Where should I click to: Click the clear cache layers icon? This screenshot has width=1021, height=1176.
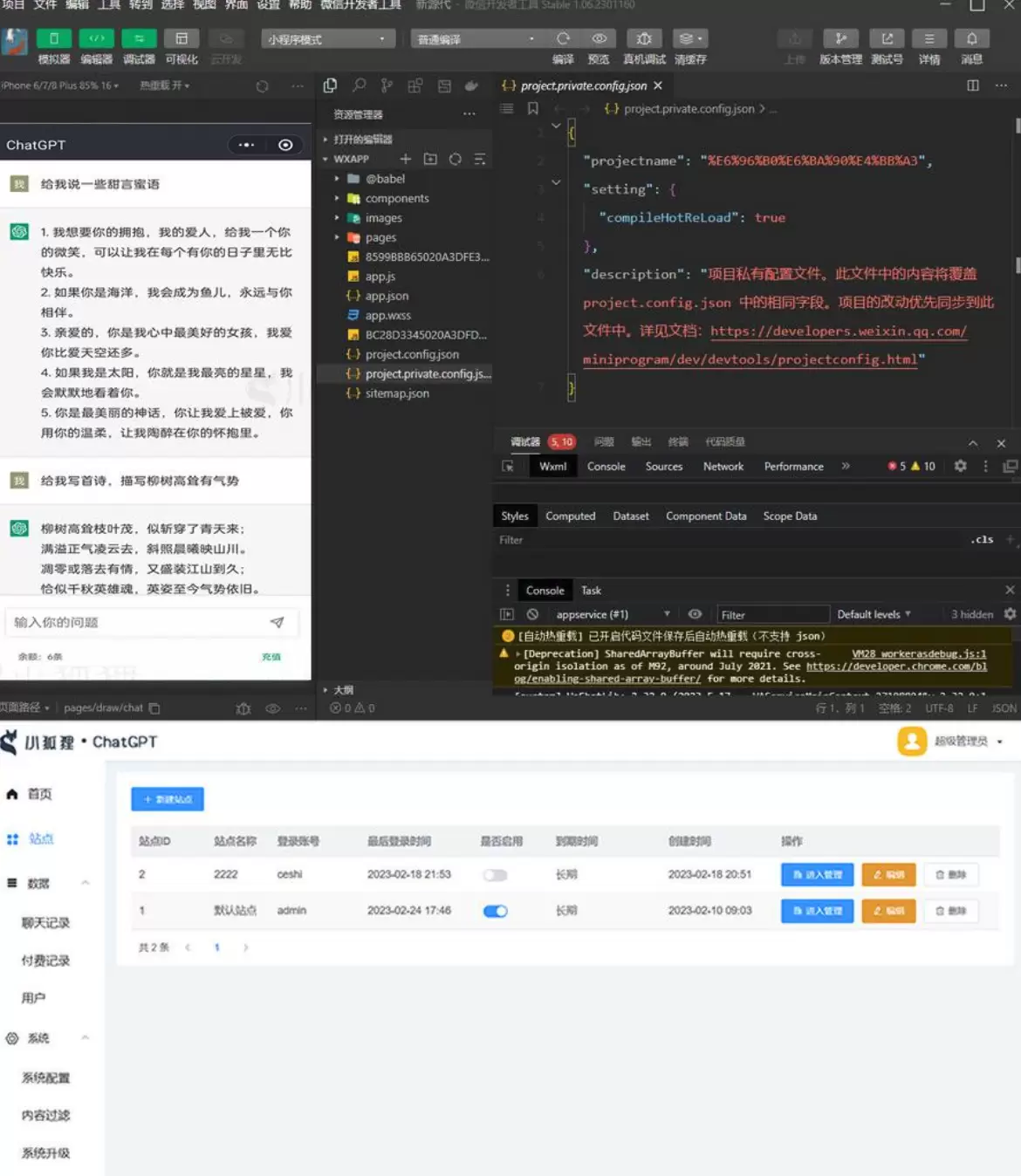click(690, 38)
